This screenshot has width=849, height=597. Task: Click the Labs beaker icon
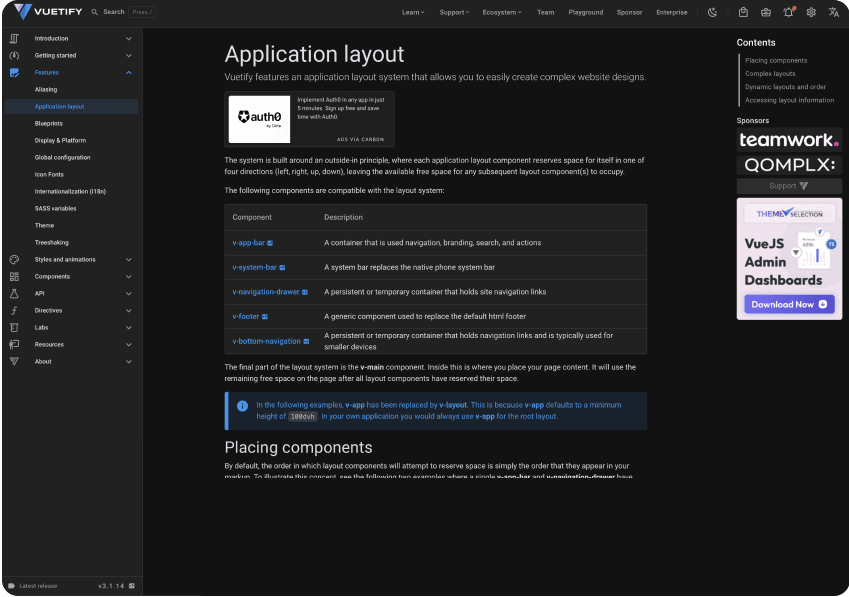pos(15,327)
